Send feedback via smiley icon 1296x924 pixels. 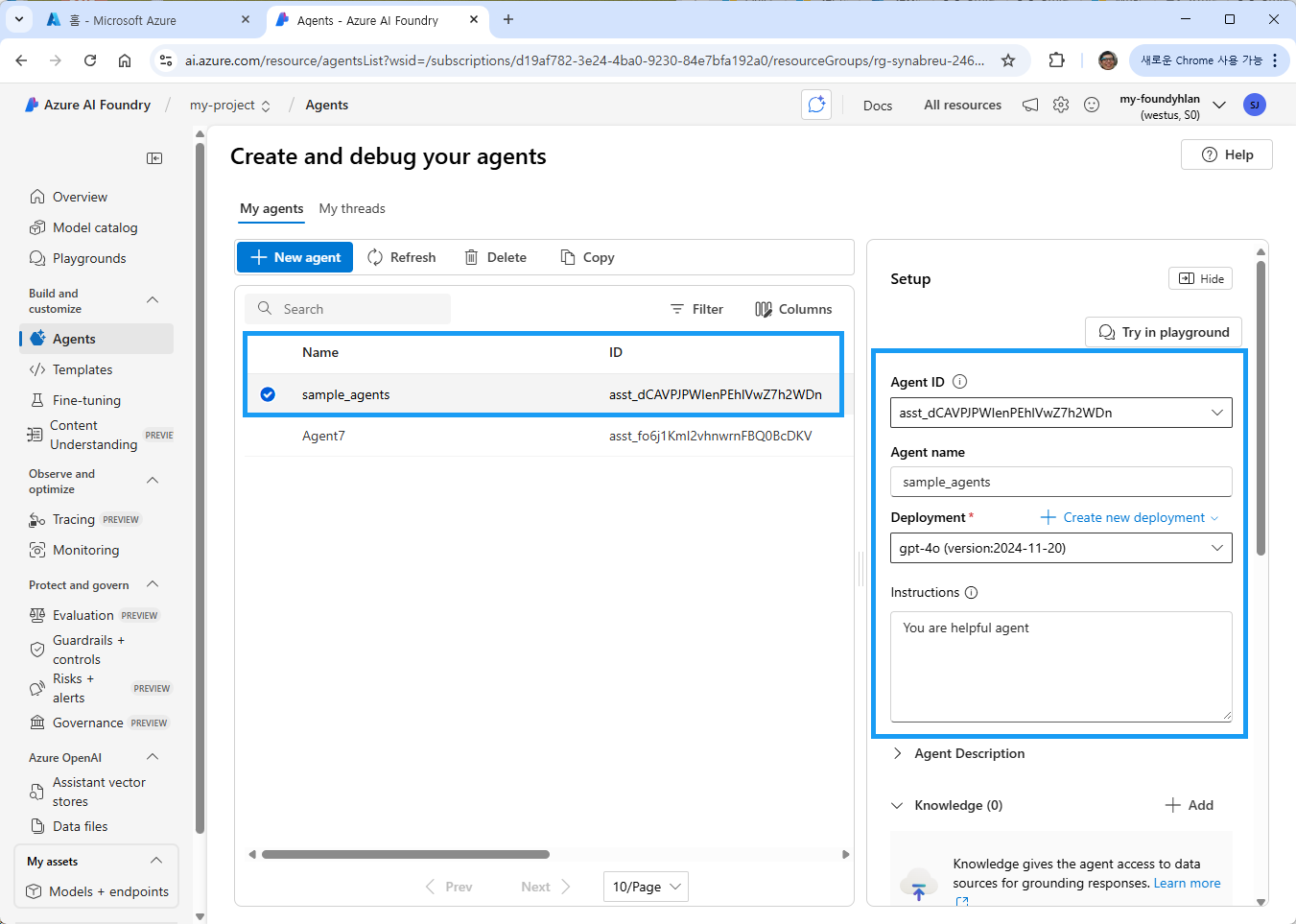pyautogui.click(x=1092, y=105)
